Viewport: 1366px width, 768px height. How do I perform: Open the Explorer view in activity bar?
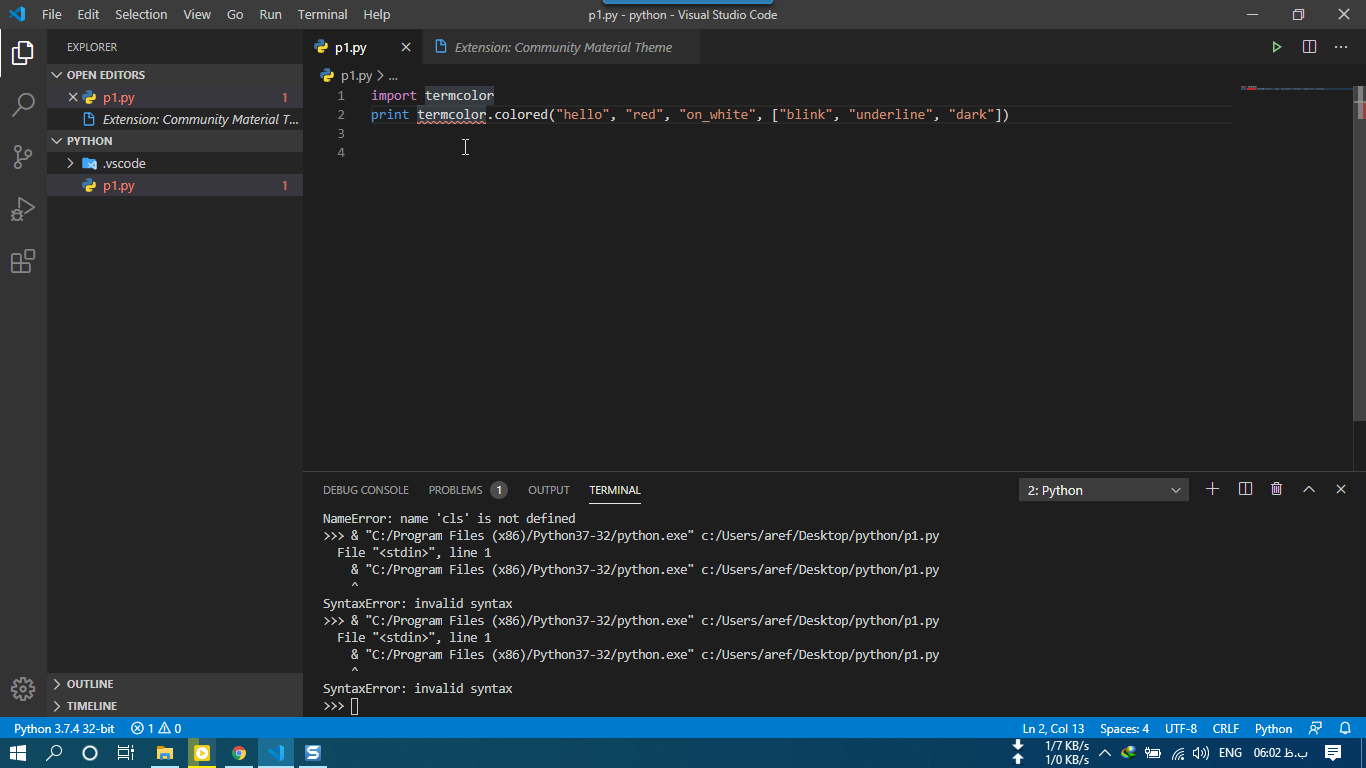[23, 52]
